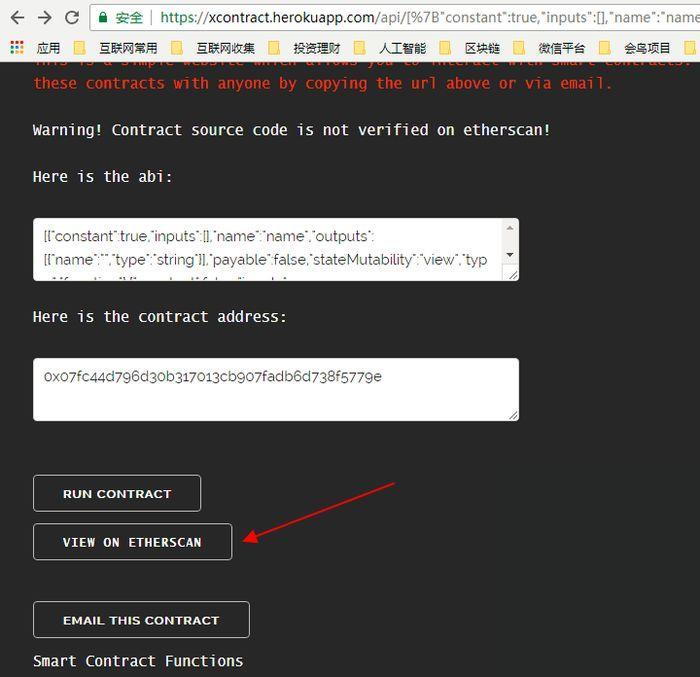Image resolution: width=700 pixels, height=677 pixels.
Task: Open the apps grid icon in bookmarks bar
Action: tap(17, 47)
